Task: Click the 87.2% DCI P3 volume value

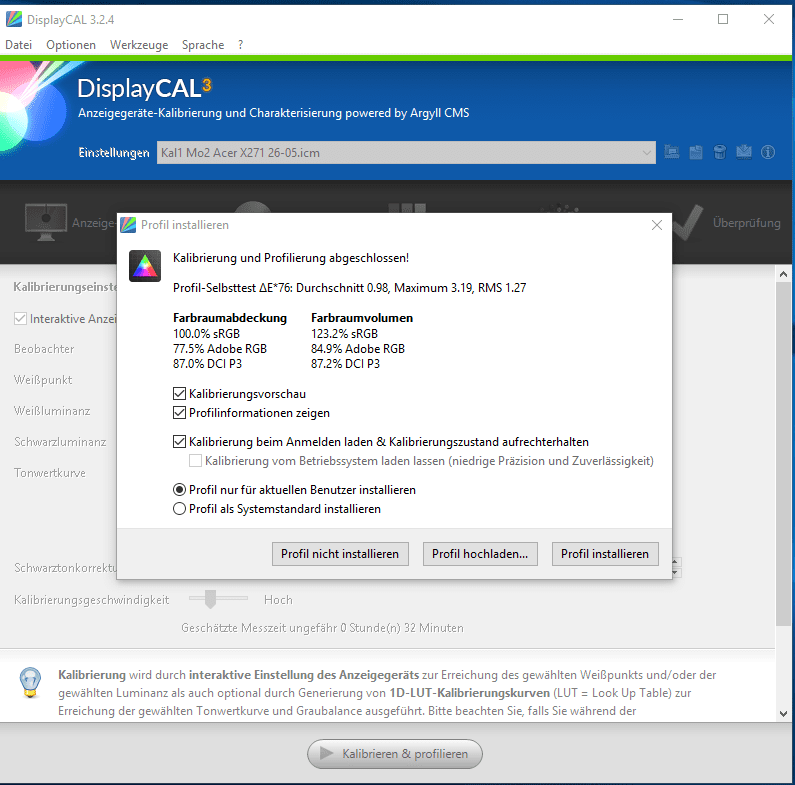Action: coord(345,364)
